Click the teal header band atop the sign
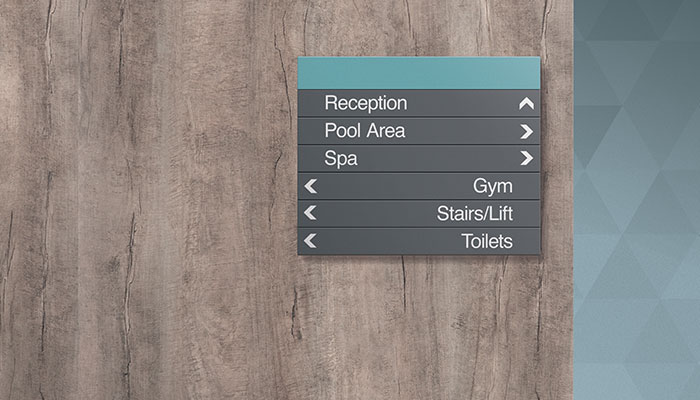Screen dimensions: 700x400 tap(419, 73)
